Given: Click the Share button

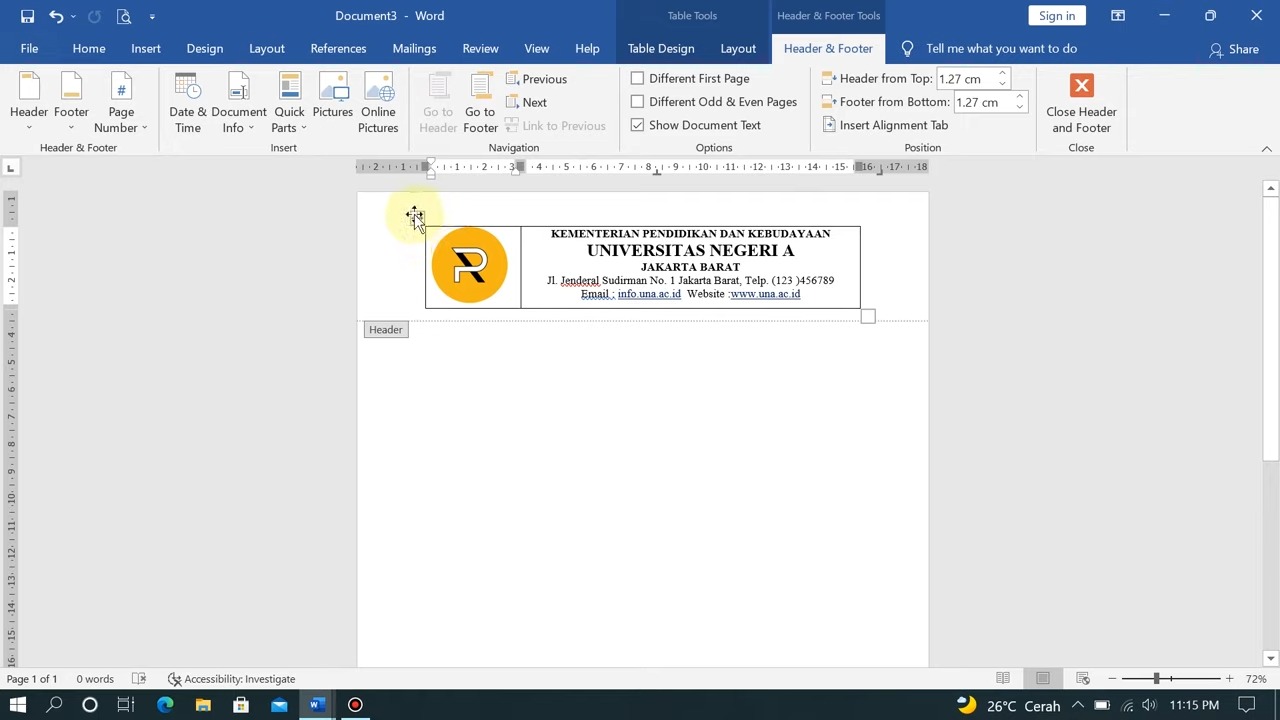Looking at the screenshot, I should pyautogui.click(x=1234, y=49).
